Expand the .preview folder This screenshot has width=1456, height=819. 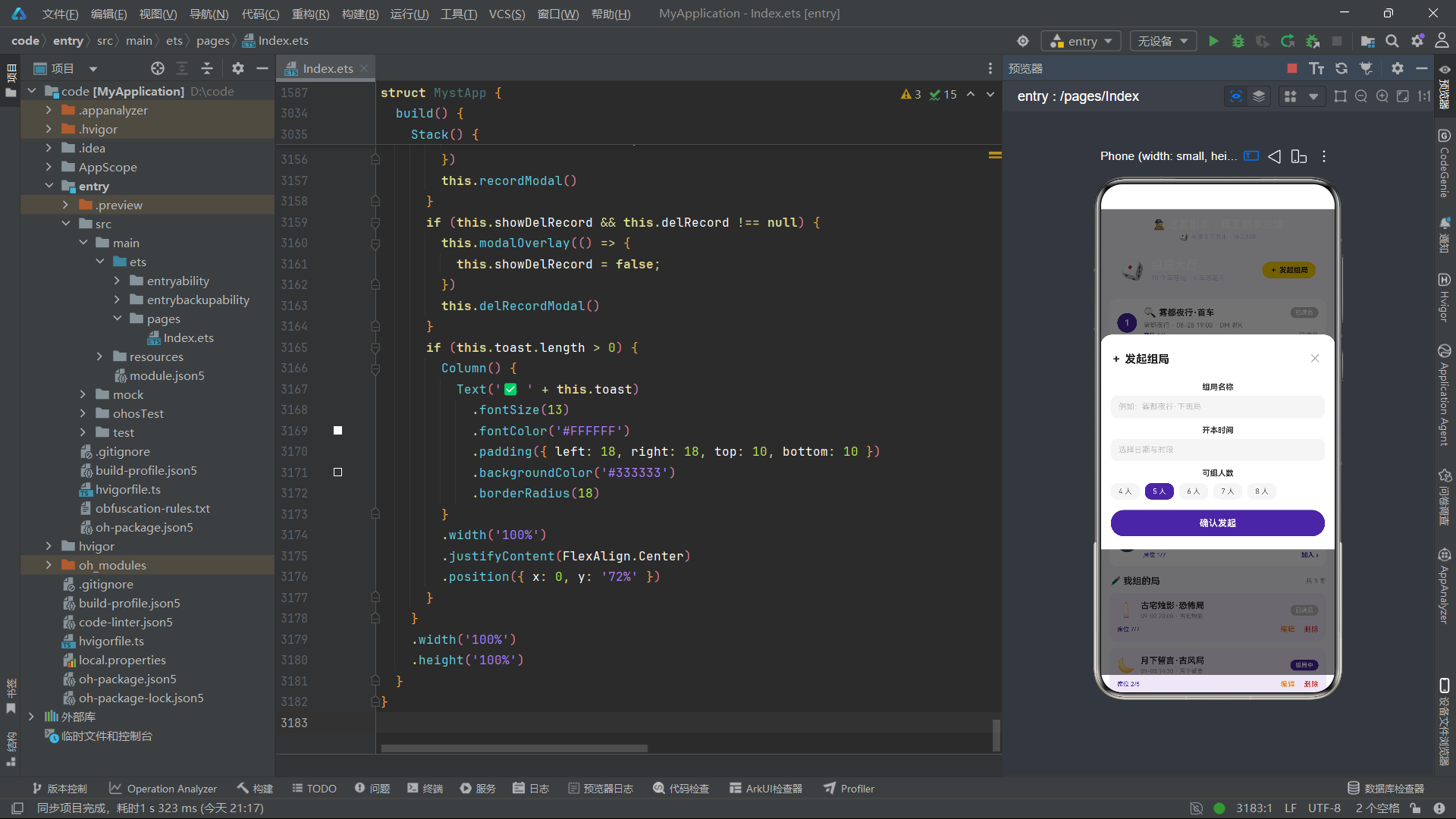[65, 205]
